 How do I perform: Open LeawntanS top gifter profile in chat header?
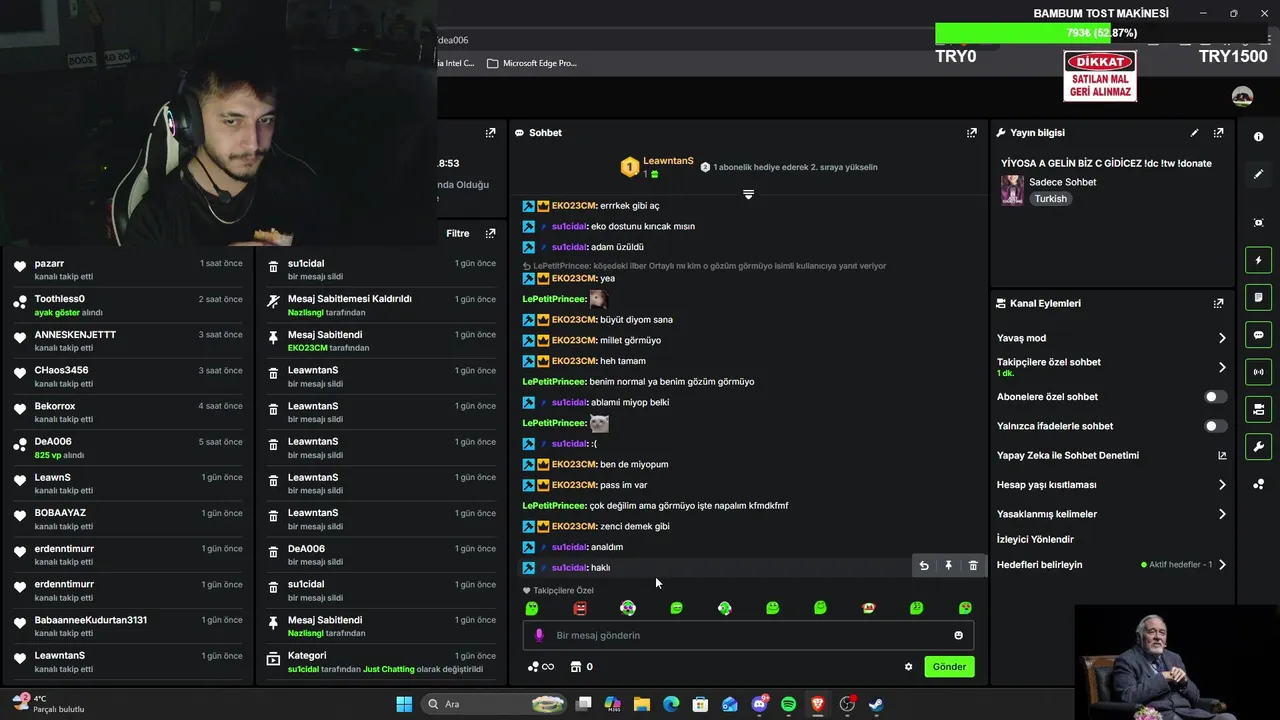pos(668,160)
